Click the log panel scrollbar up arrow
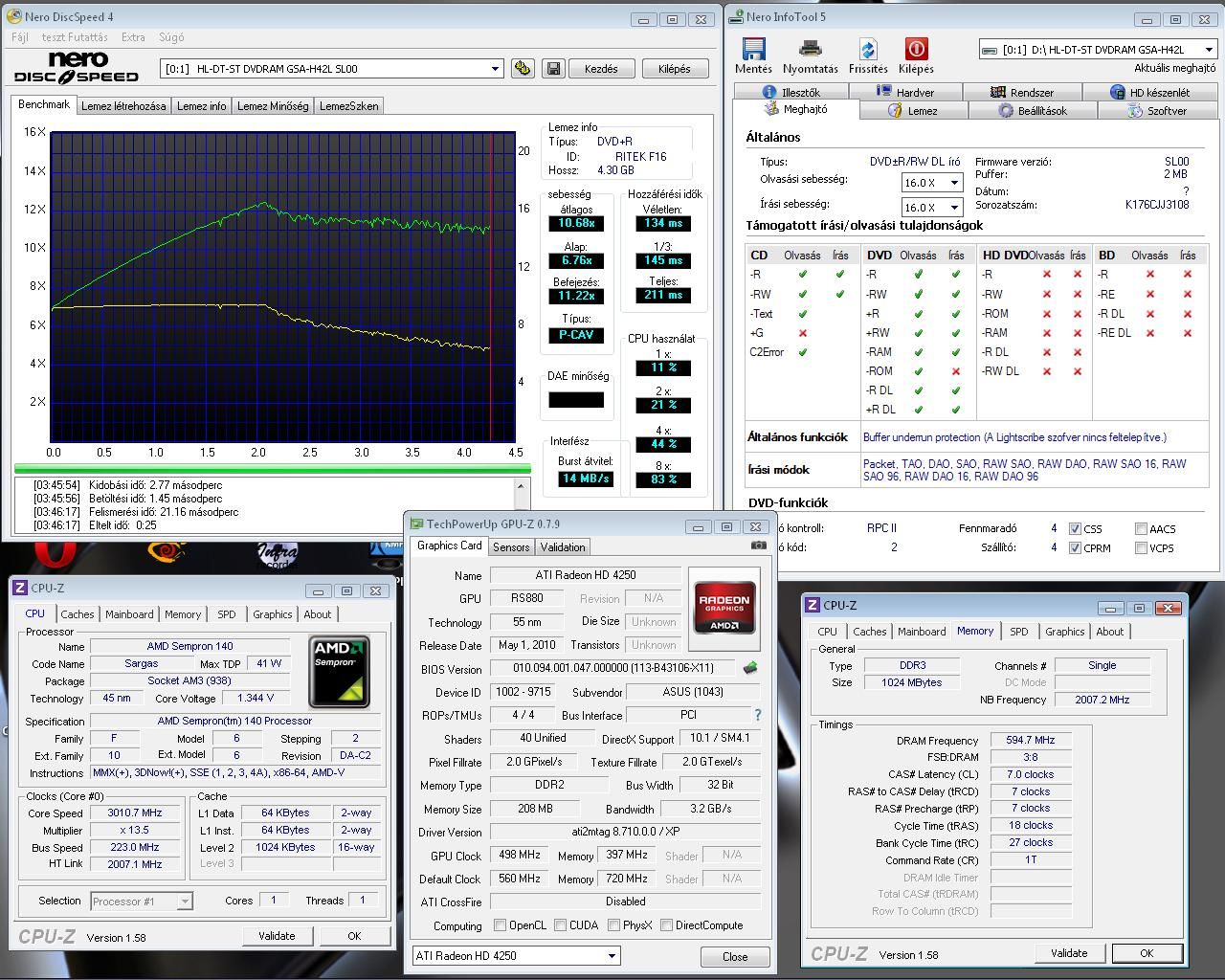The height and width of the screenshot is (980, 1225). pos(522,485)
